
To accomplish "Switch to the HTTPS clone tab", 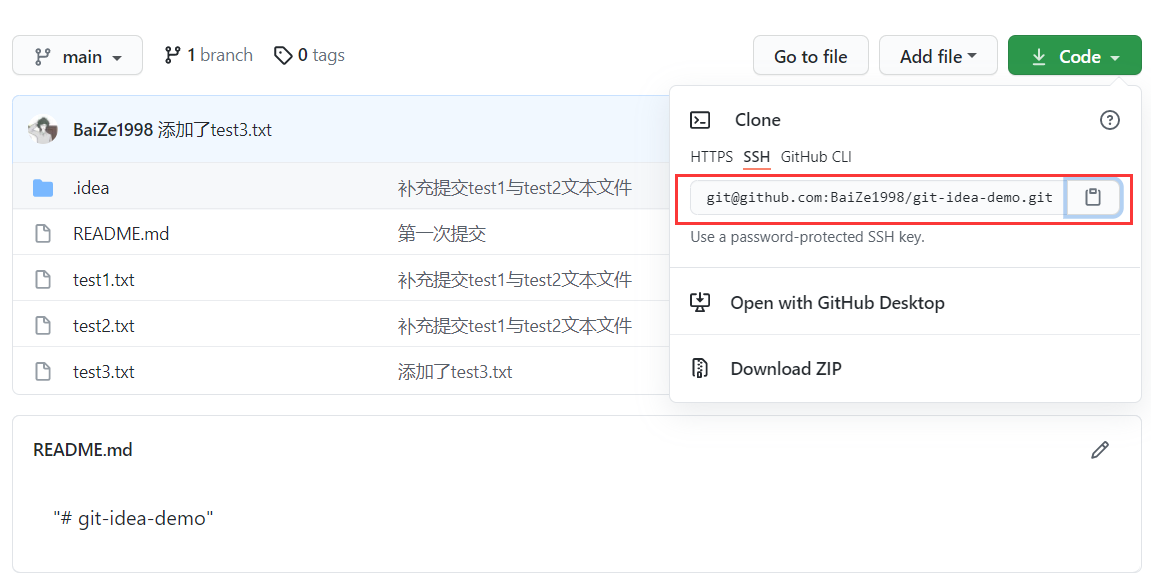I will (x=711, y=157).
